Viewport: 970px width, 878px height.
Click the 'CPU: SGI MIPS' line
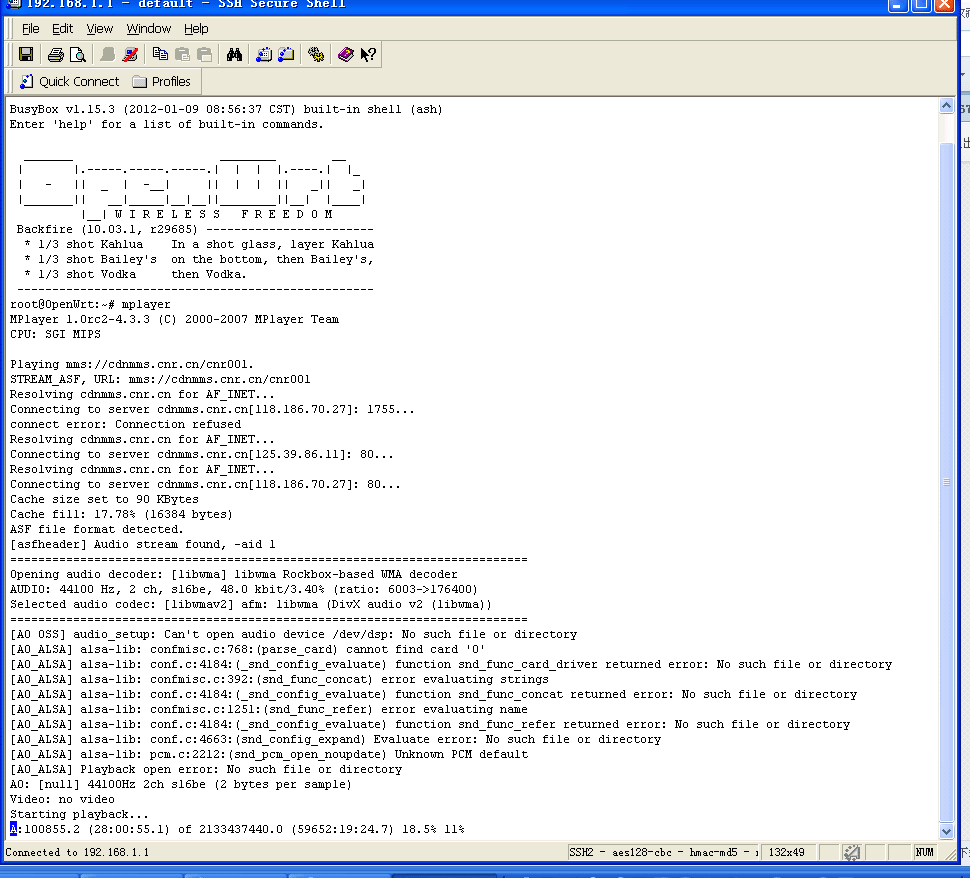[x=55, y=334]
